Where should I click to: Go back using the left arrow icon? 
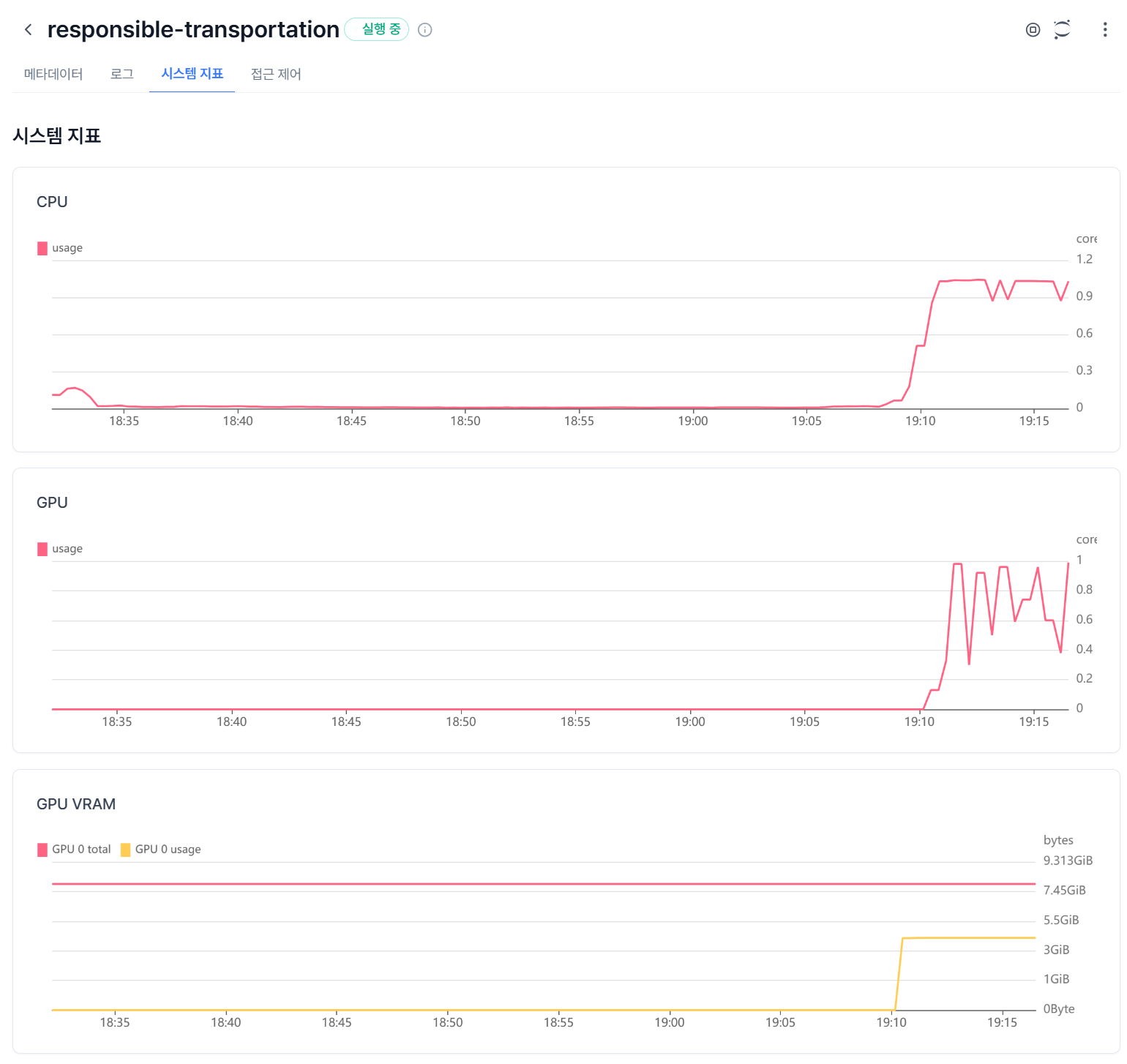coord(29,29)
